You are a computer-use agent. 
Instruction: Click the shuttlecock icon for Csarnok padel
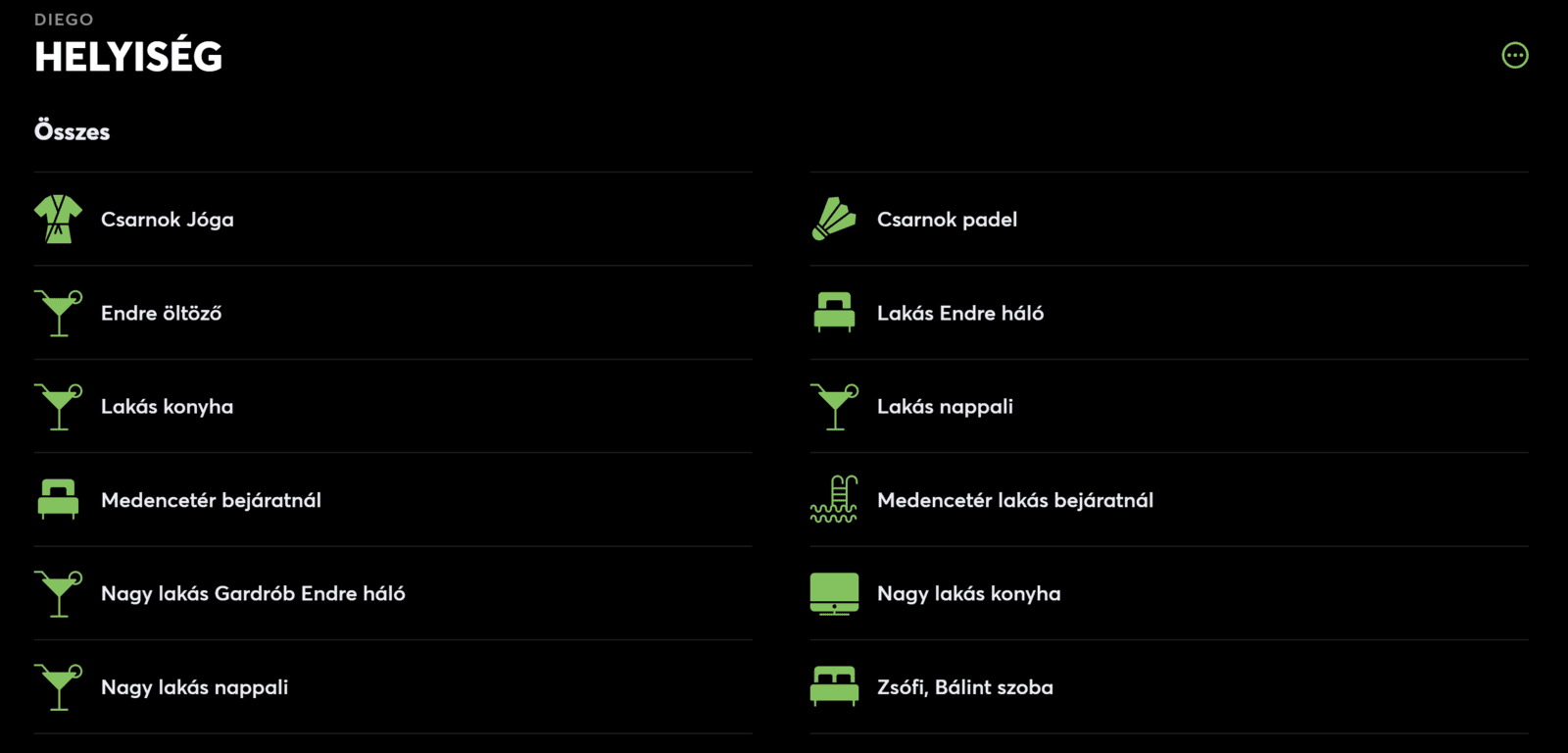pyautogui.click(x=834, y=219)
